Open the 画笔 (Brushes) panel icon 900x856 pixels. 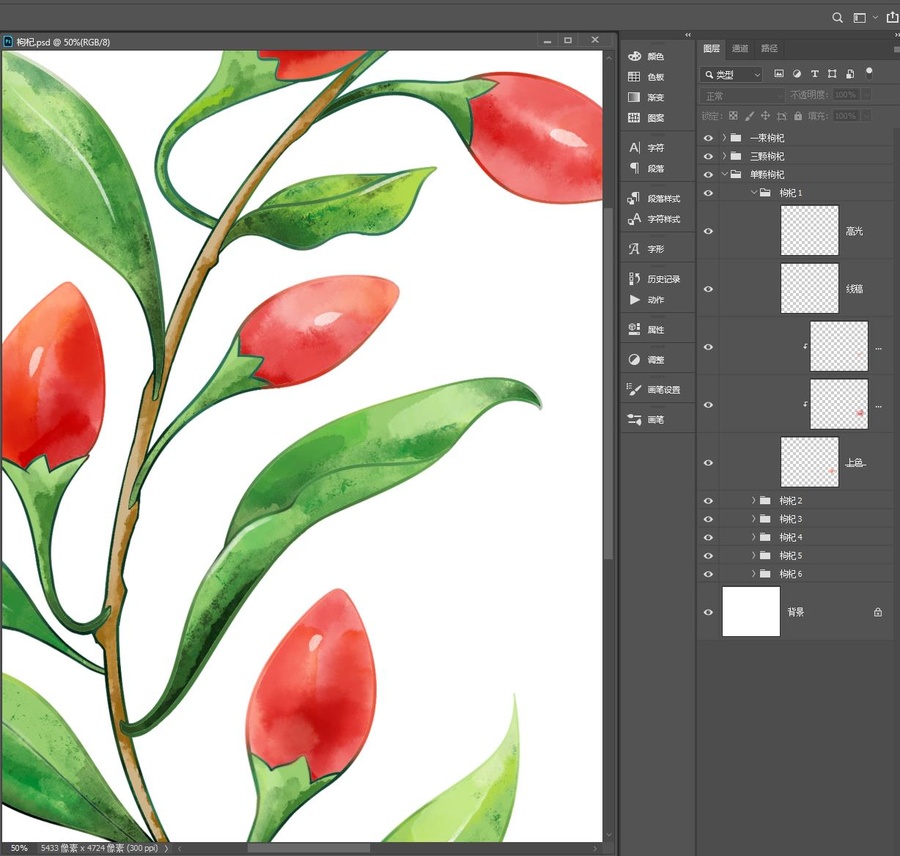tap(634, 419)
